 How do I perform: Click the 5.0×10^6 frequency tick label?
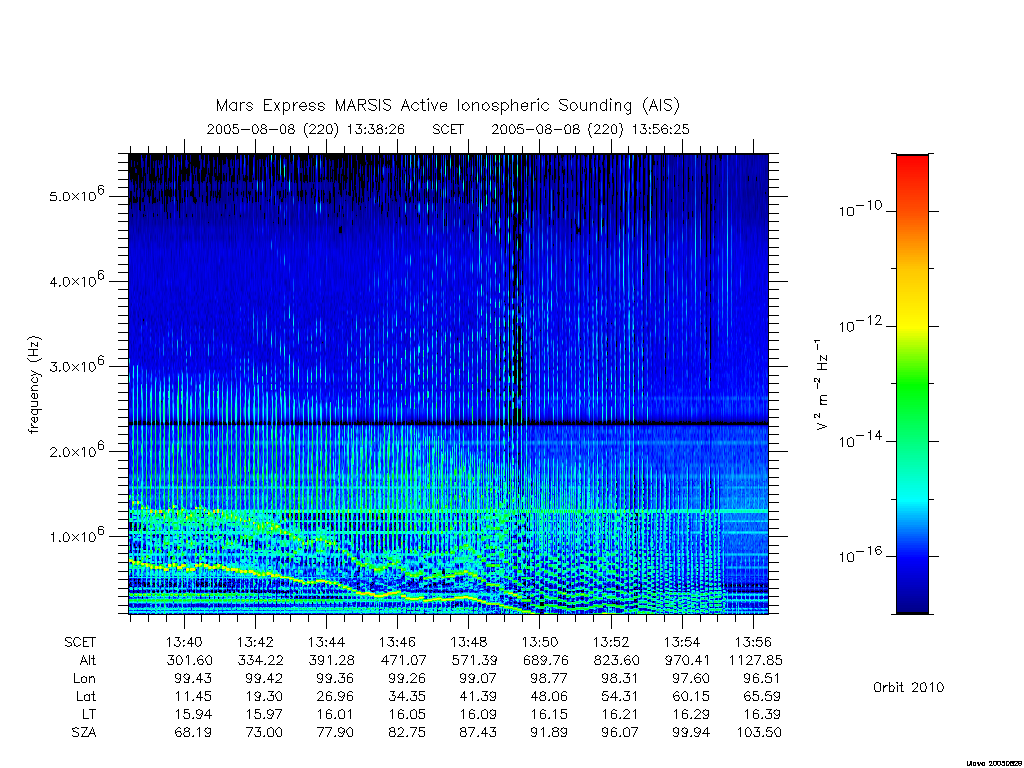[x=76, y=193]
